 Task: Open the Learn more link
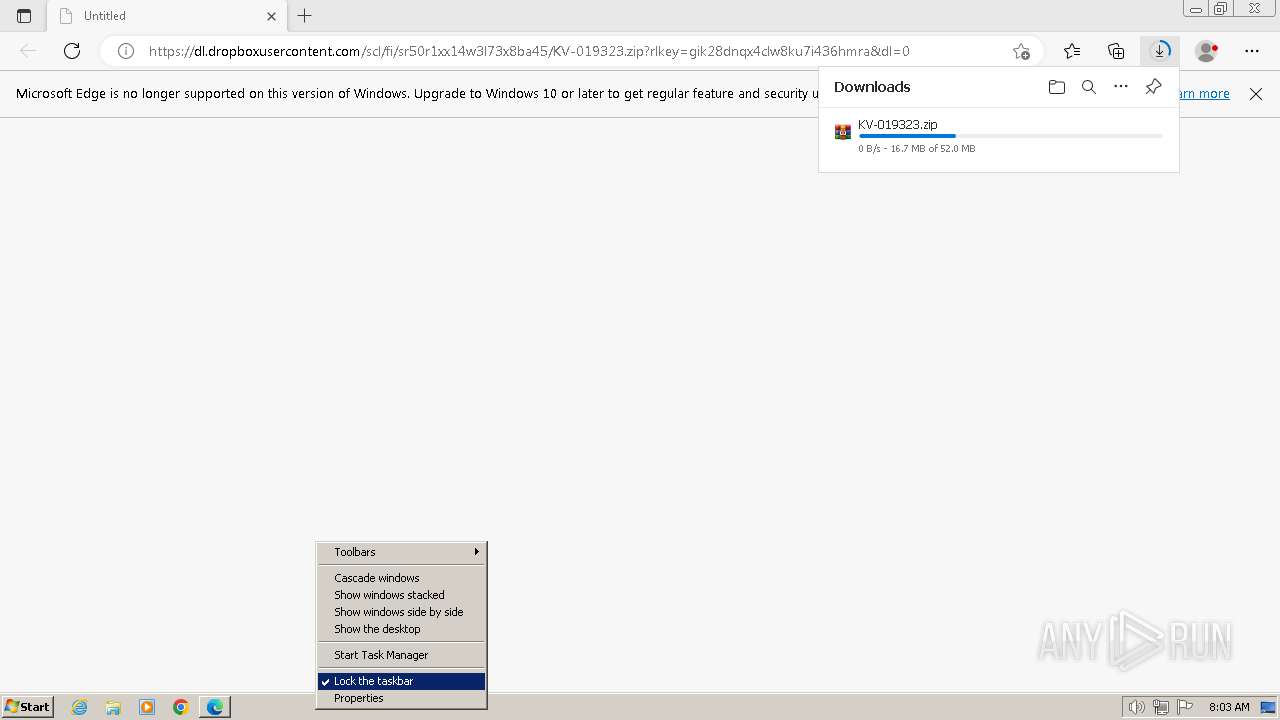[1204, 94]
